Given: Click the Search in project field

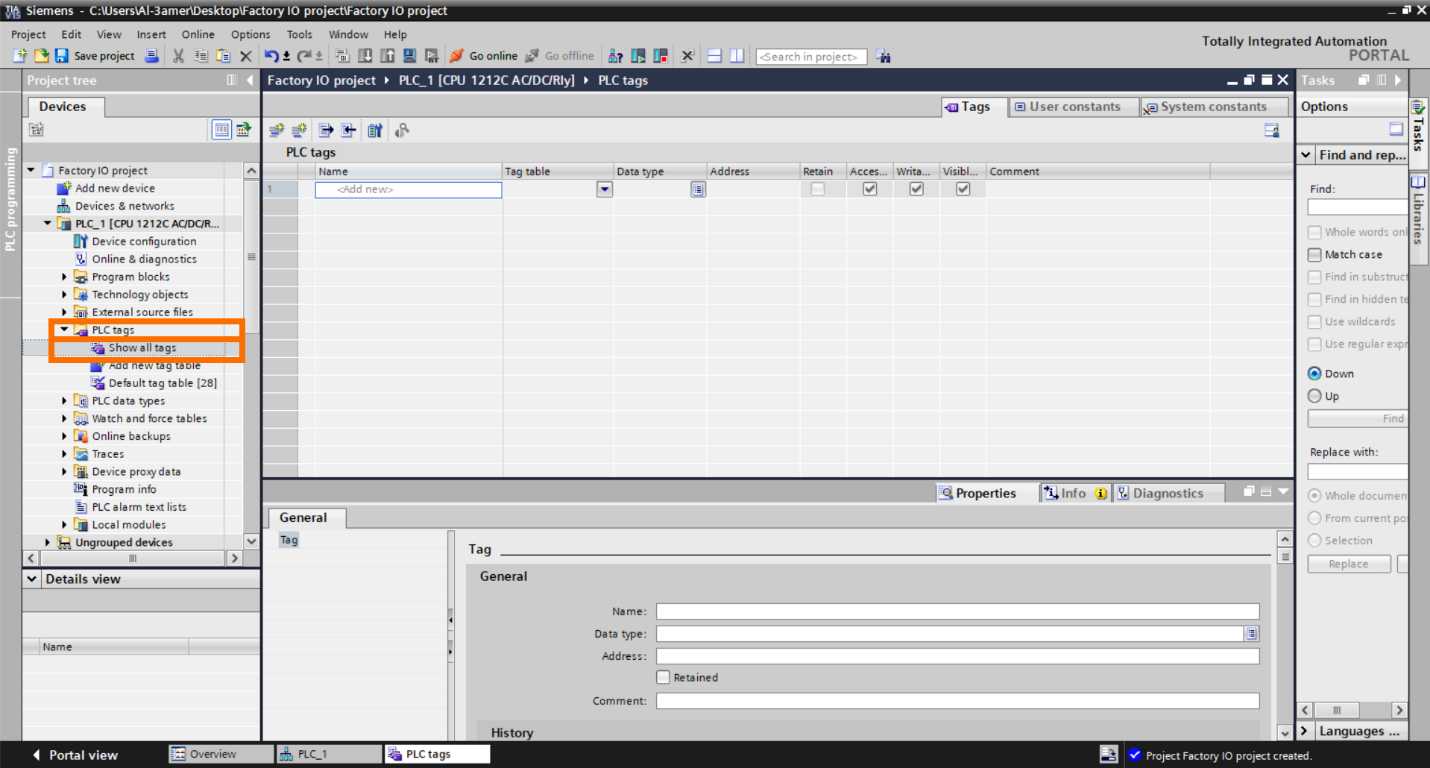Looking at the screenshot, I should [x=811, y=56].
